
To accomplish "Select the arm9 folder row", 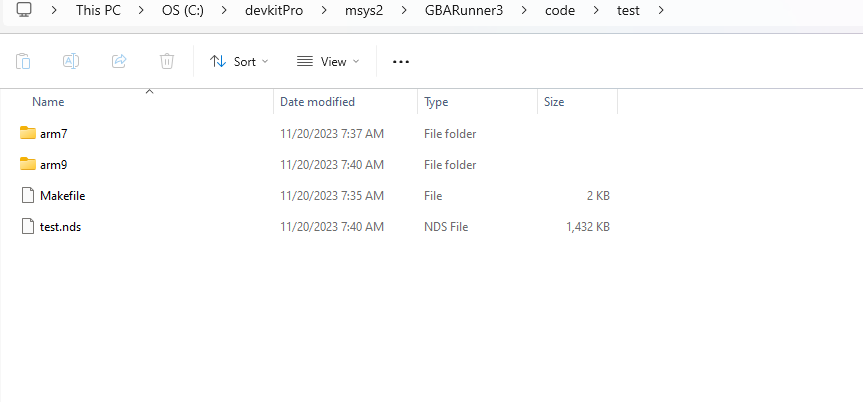I will pyautogui.click(x=315, y=165).
